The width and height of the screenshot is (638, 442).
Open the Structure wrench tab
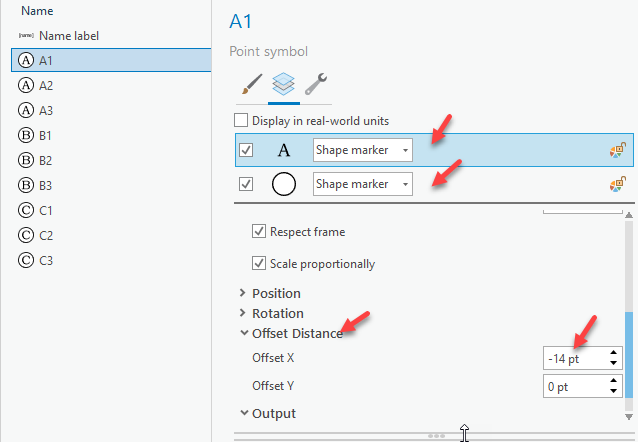[x=316, y=85]
